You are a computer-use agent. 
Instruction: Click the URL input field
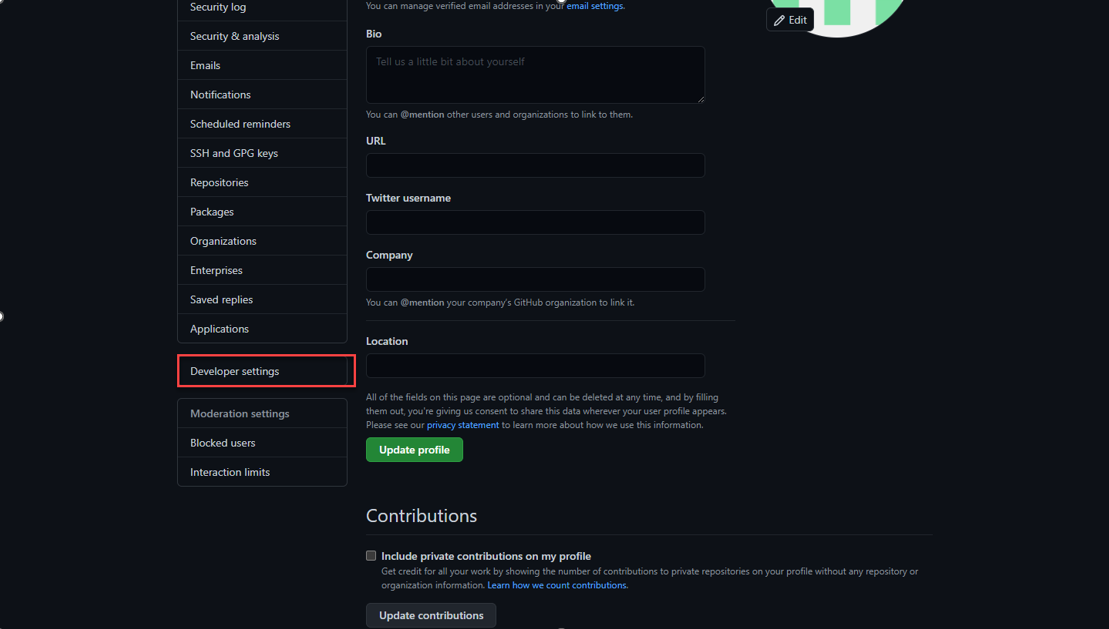tap(535, 166)
